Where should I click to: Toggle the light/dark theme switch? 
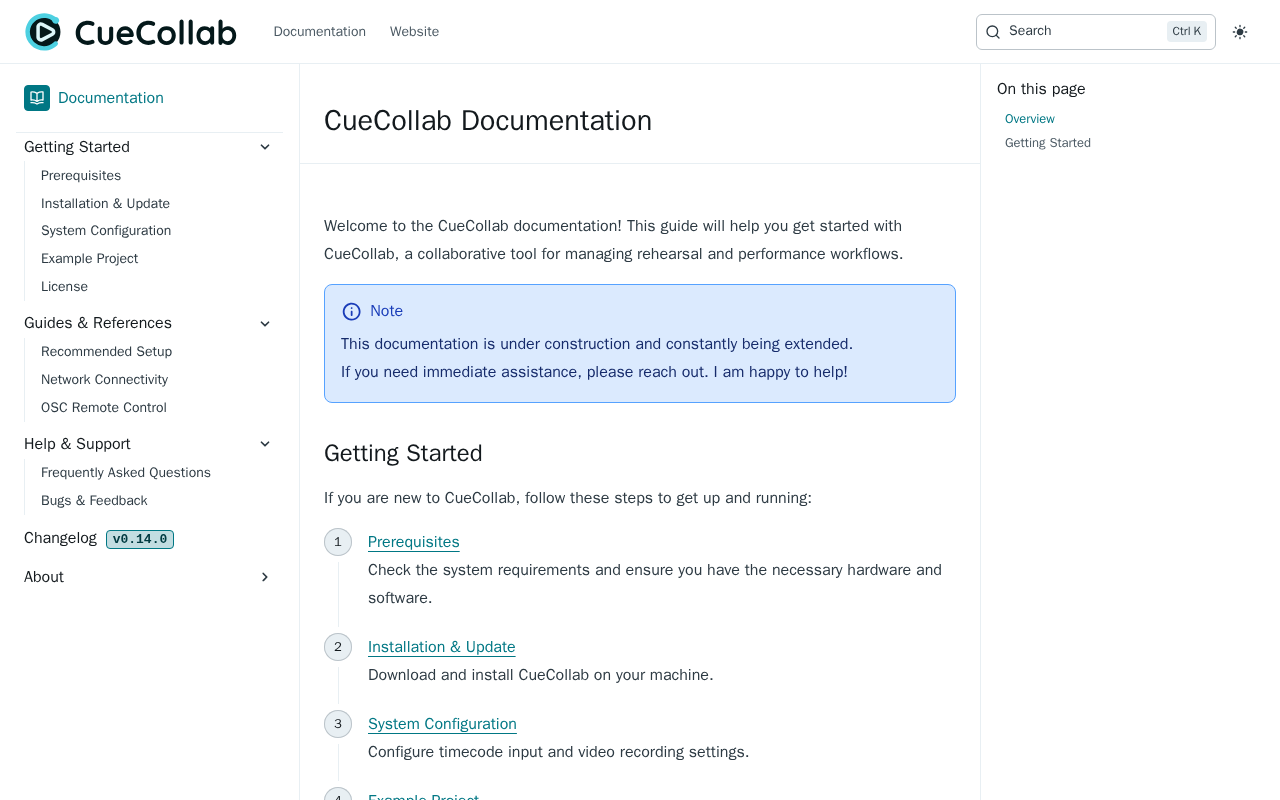tap(1240, 32)
